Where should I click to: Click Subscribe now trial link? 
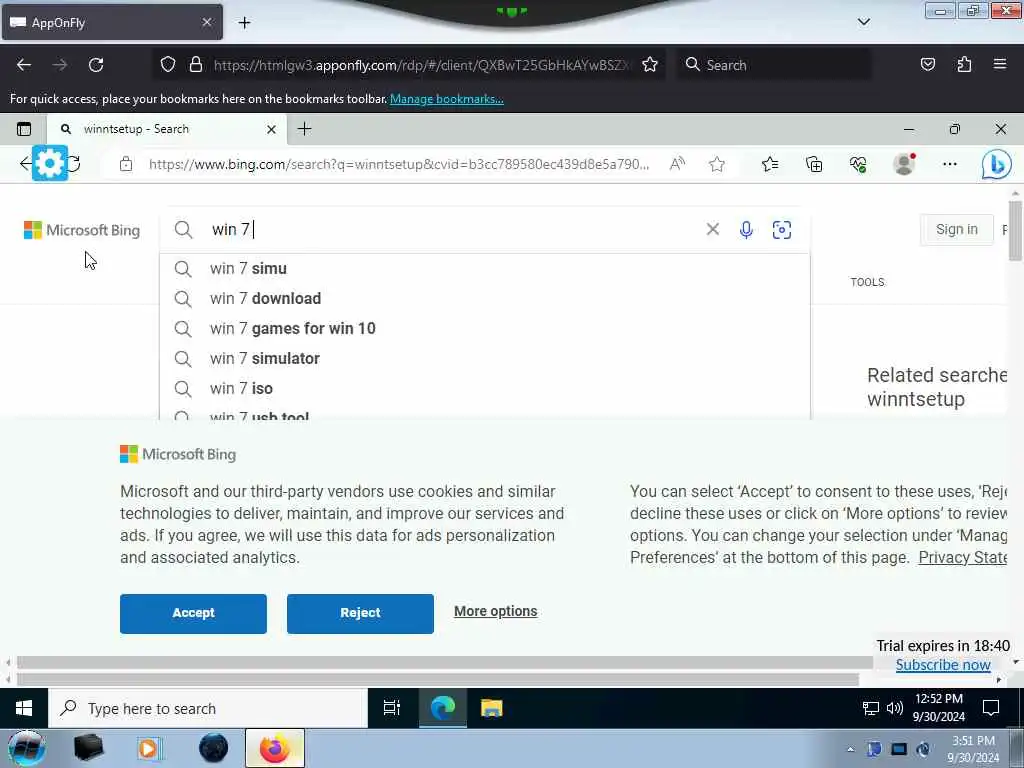pyautogui.click(x=943, y=665)
